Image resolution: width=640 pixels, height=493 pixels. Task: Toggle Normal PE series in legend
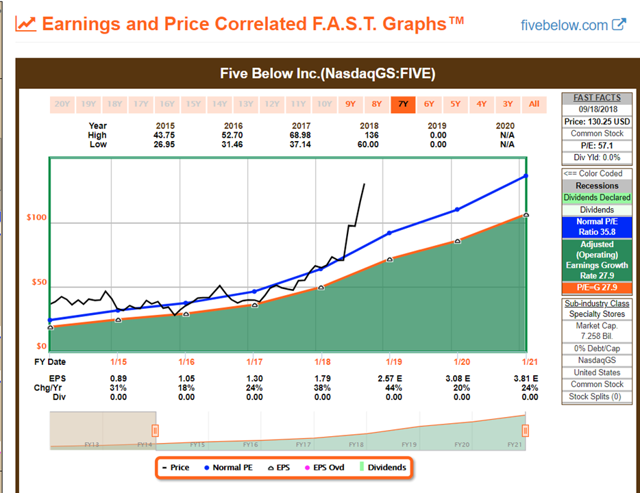coord(228,467)
